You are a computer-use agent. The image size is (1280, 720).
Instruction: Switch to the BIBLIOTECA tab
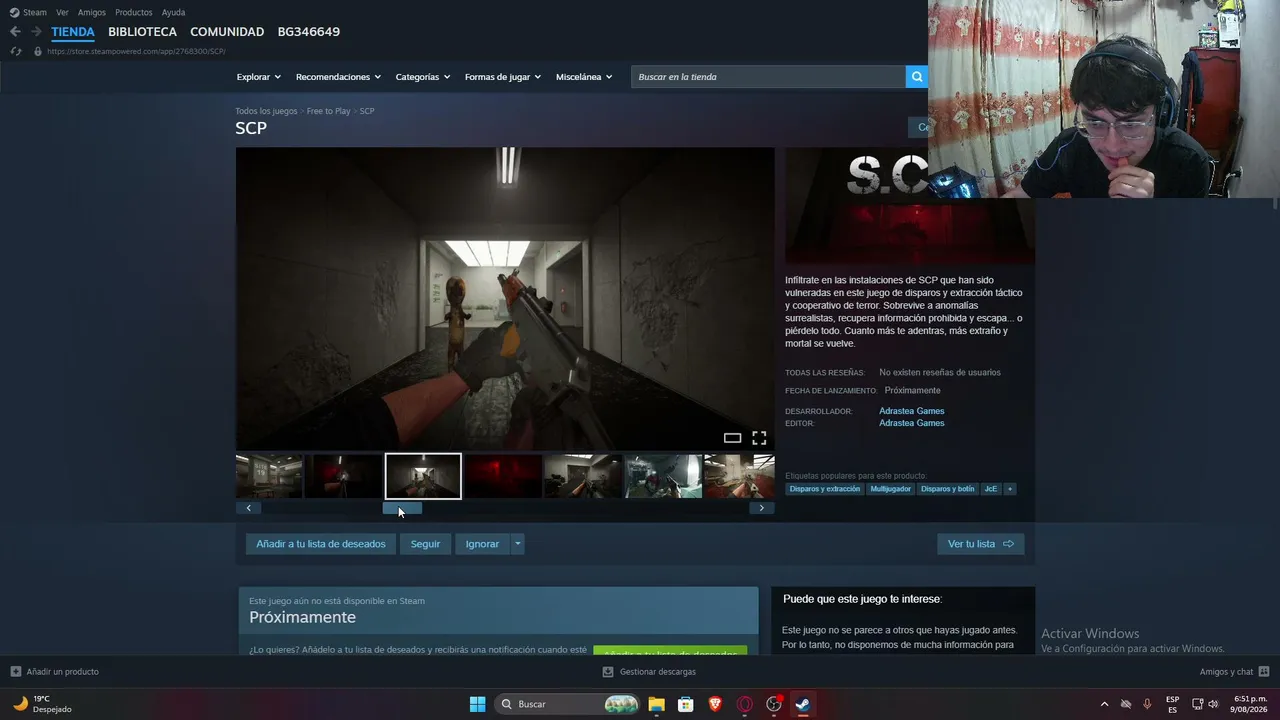tap(142, 32)
